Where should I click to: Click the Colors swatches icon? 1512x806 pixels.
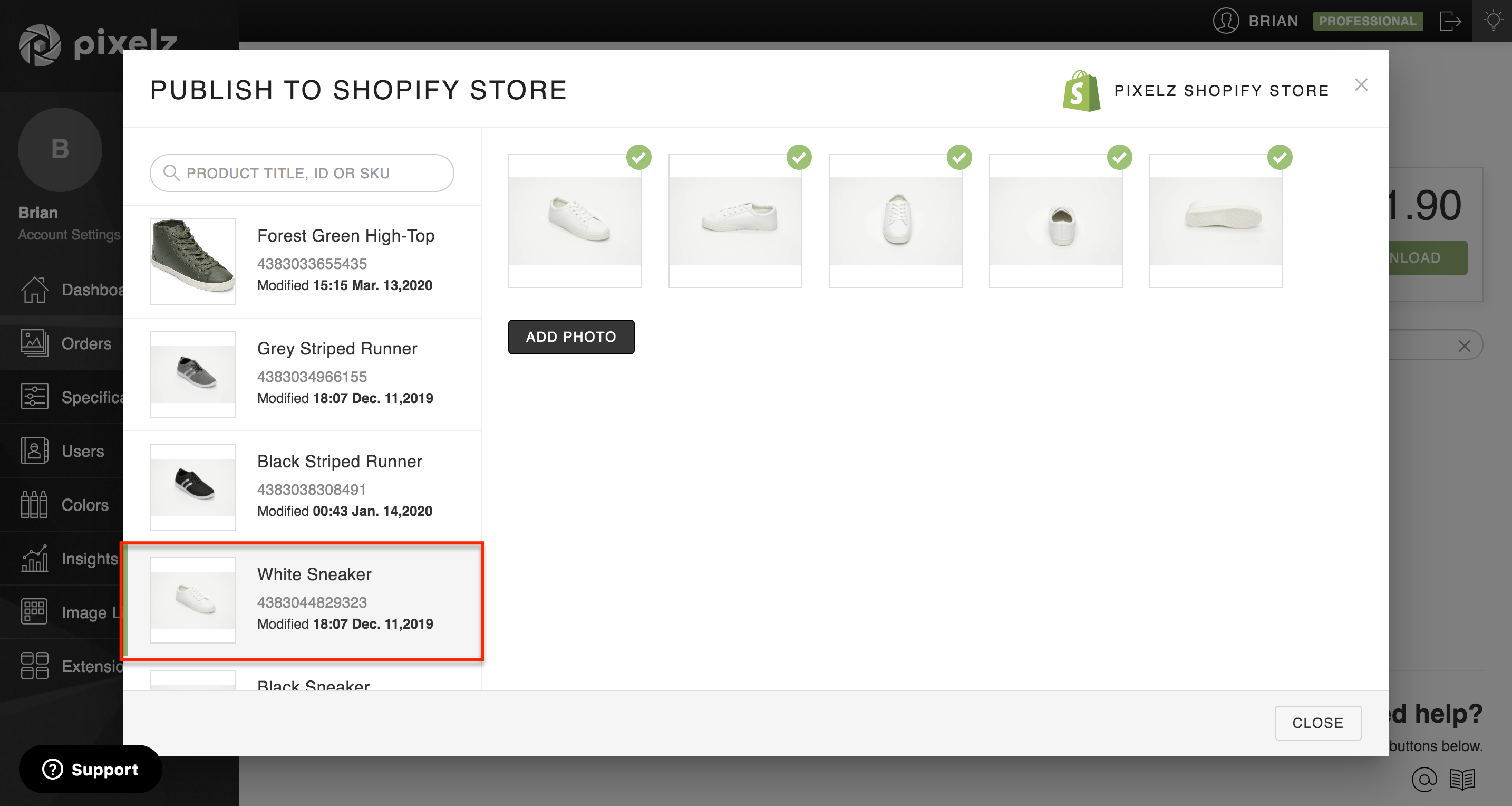[34, 505]
